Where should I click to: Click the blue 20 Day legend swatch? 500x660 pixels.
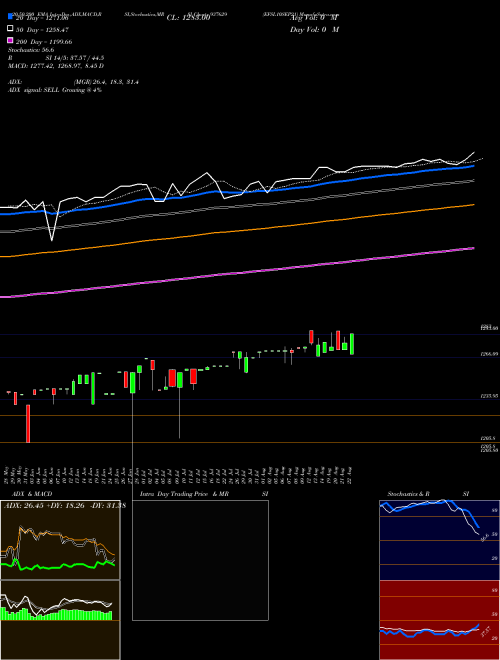(x=11, y=17)
